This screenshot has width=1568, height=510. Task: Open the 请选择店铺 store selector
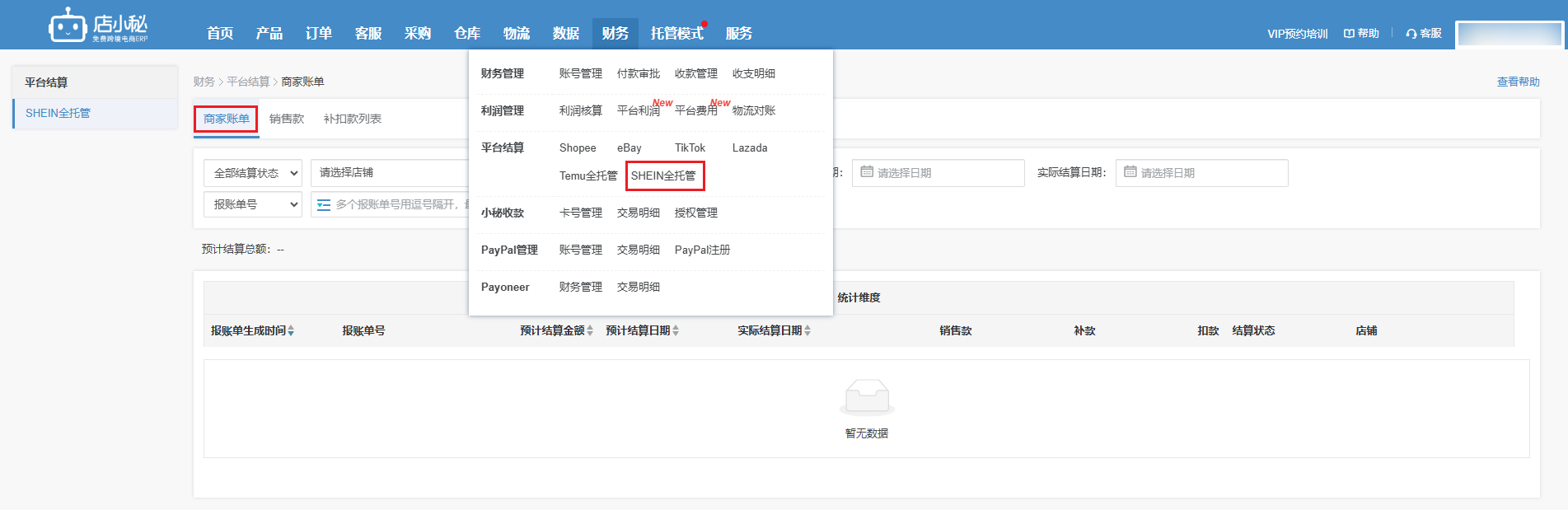(x=390, y=173)
